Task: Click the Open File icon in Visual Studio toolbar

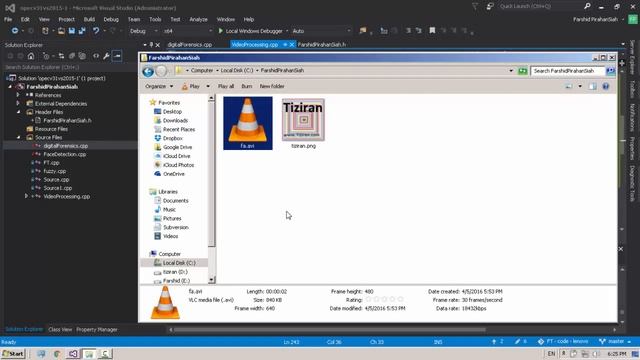Action: (61, 31)
